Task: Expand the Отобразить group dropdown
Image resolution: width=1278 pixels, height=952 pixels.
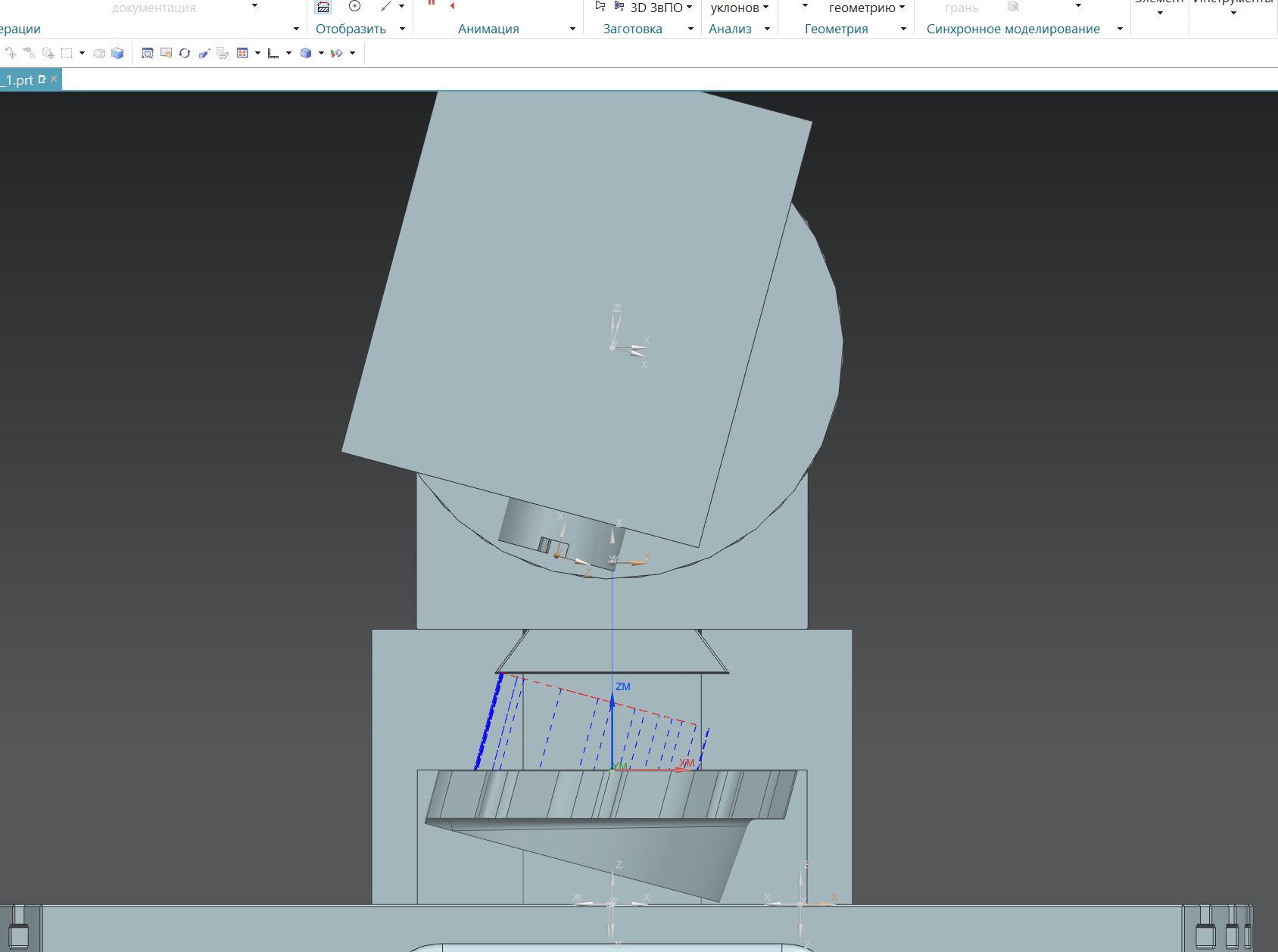Action: pos(402,29)
